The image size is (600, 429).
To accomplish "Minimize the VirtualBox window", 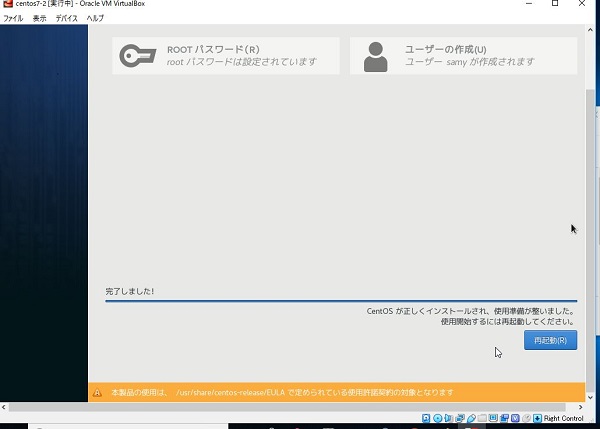I will [529, 3].
